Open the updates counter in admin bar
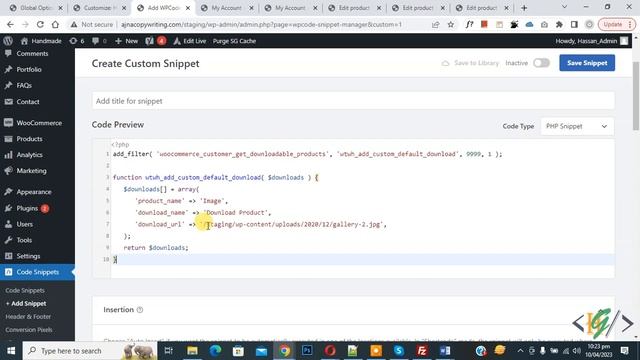Screen dimensions: 640x360 point(77,41)
